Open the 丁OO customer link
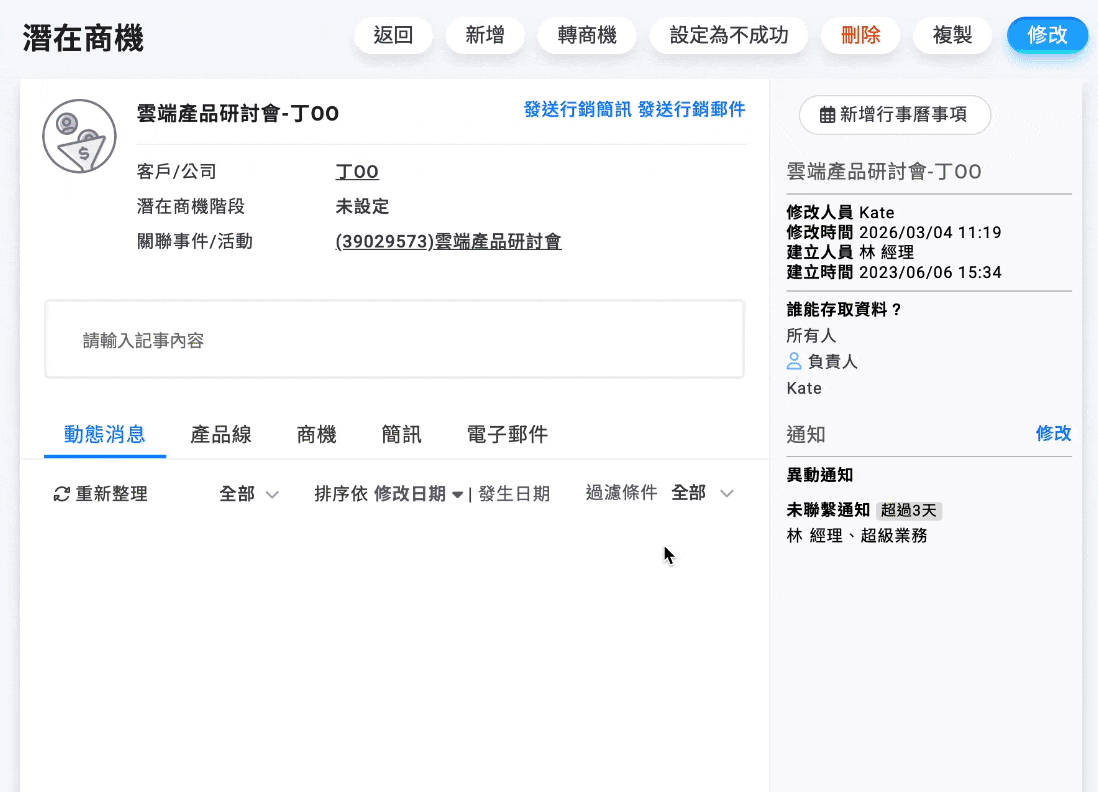 click(x=356, y=171)
